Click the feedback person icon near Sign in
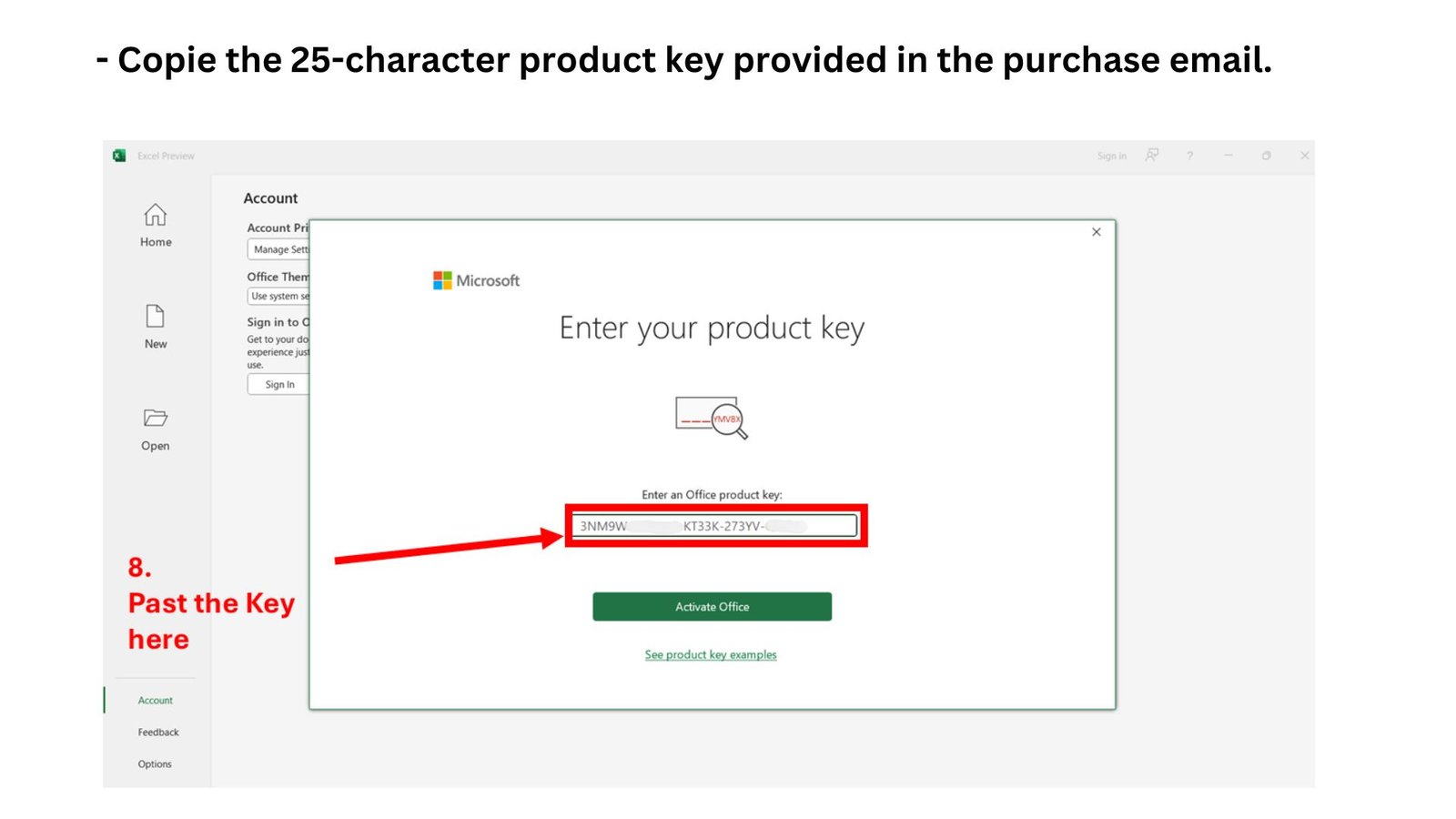Screen dimensions: 1456x819 [x=1152, y=156]
